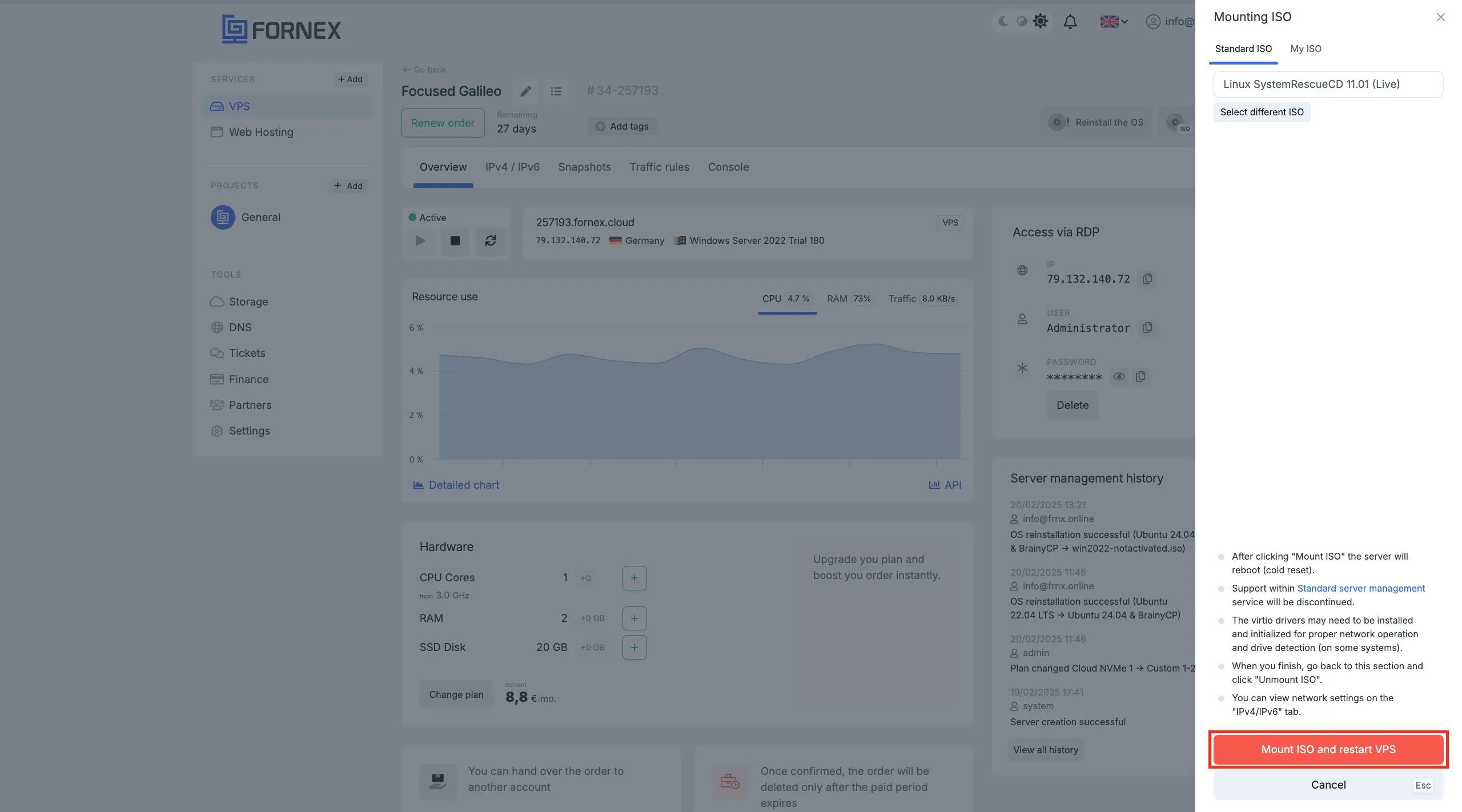Open Partners section

point(241,405)
